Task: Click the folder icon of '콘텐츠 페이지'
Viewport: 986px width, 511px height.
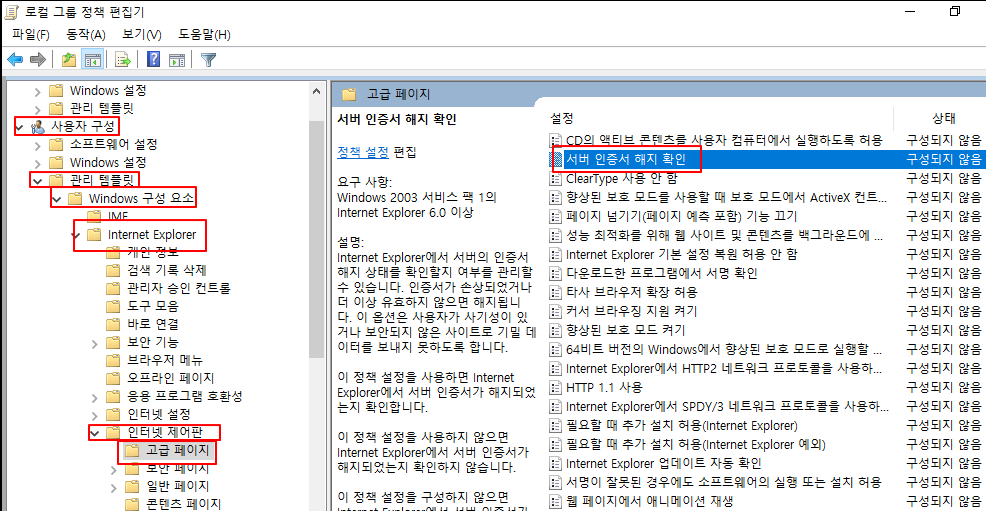Action: coord(132,504)
